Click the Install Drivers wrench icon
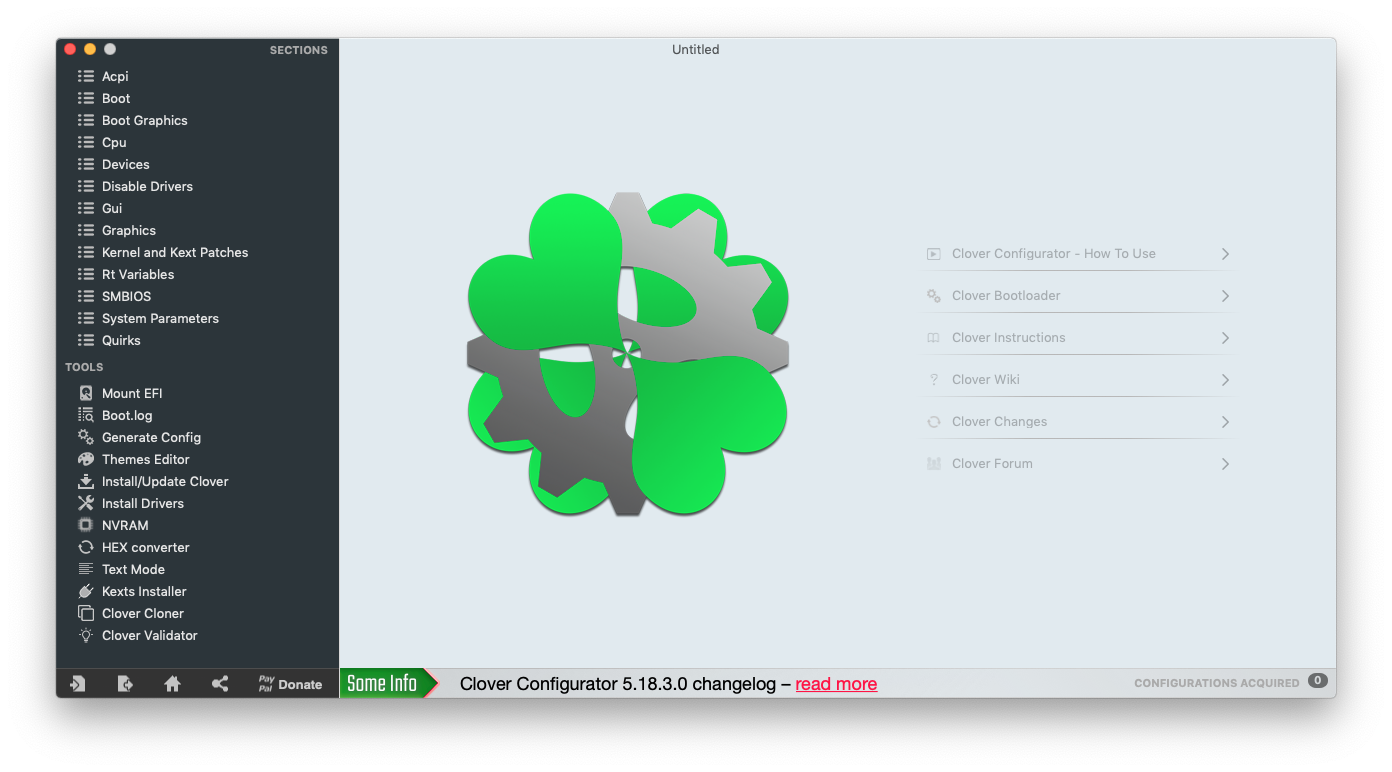The height and width of the screenshot is (772, 1392). pos(86,503)
